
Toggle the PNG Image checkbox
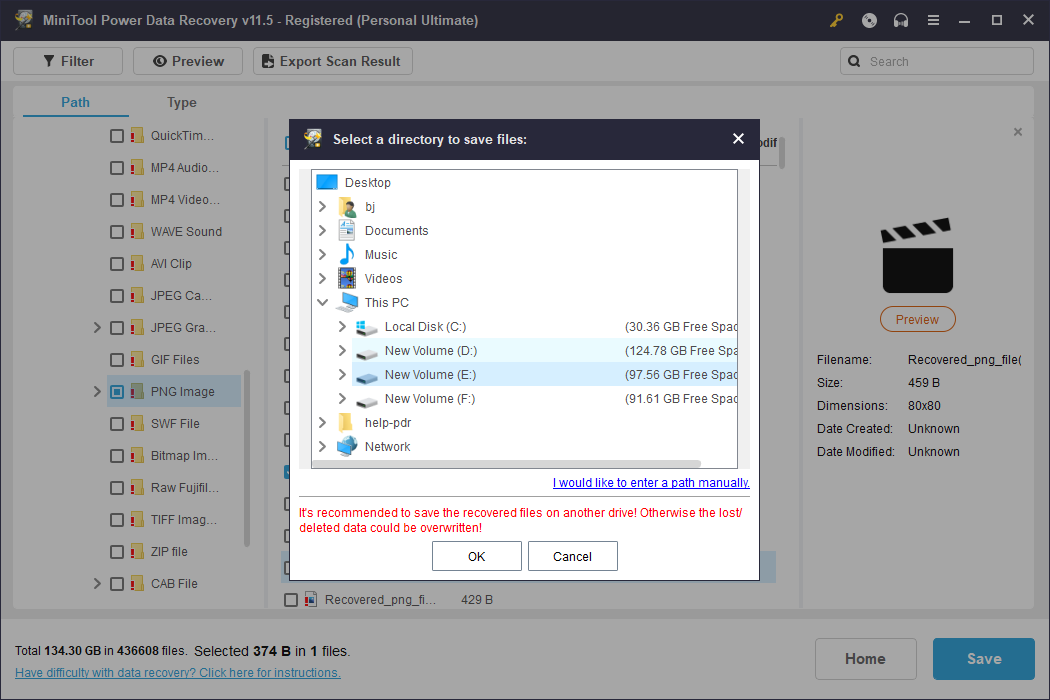click(117, 392)
